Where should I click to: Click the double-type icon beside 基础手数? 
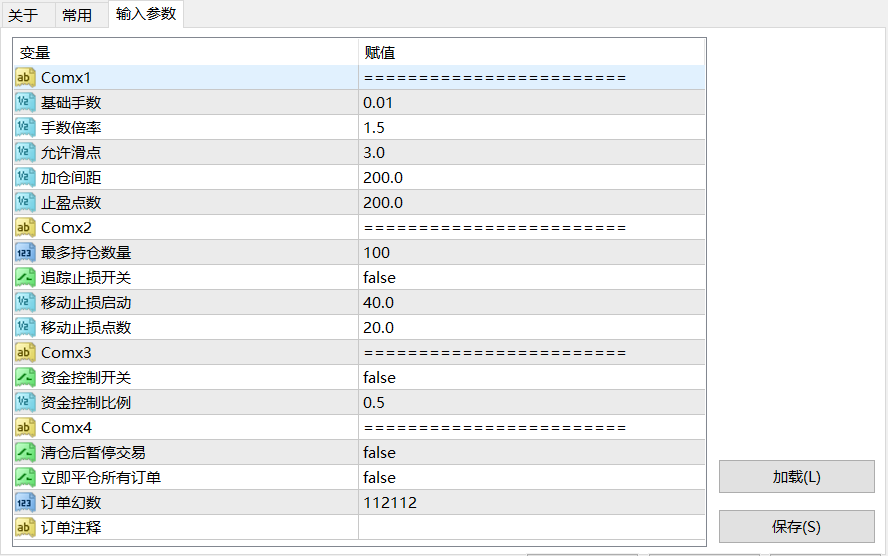pos(25,103)
